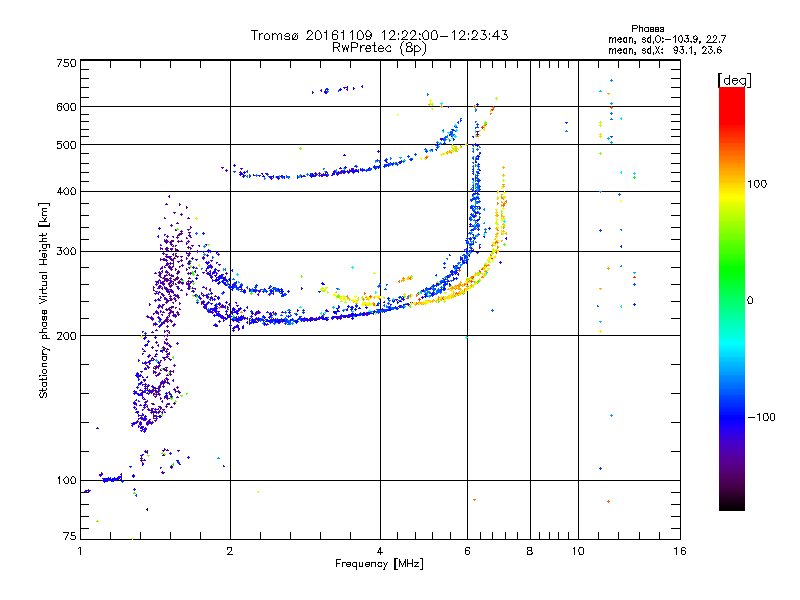Click the x-axis tick label "10"
Screen dimensions: 800x600
coord(578,551)
